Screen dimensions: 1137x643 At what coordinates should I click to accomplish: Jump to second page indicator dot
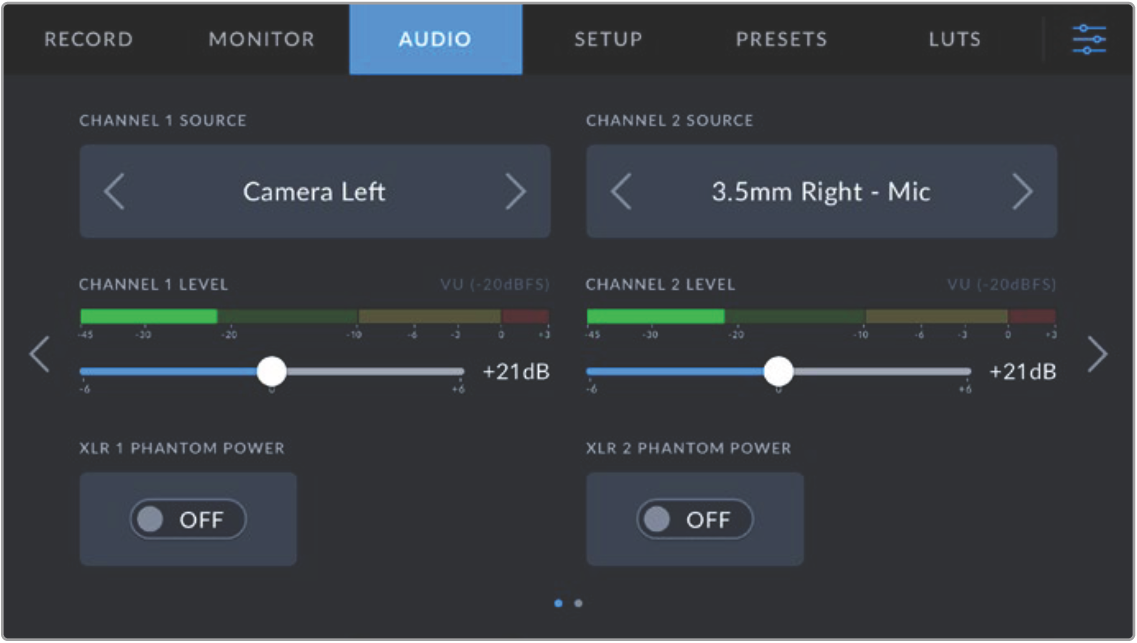coord(578,603)
